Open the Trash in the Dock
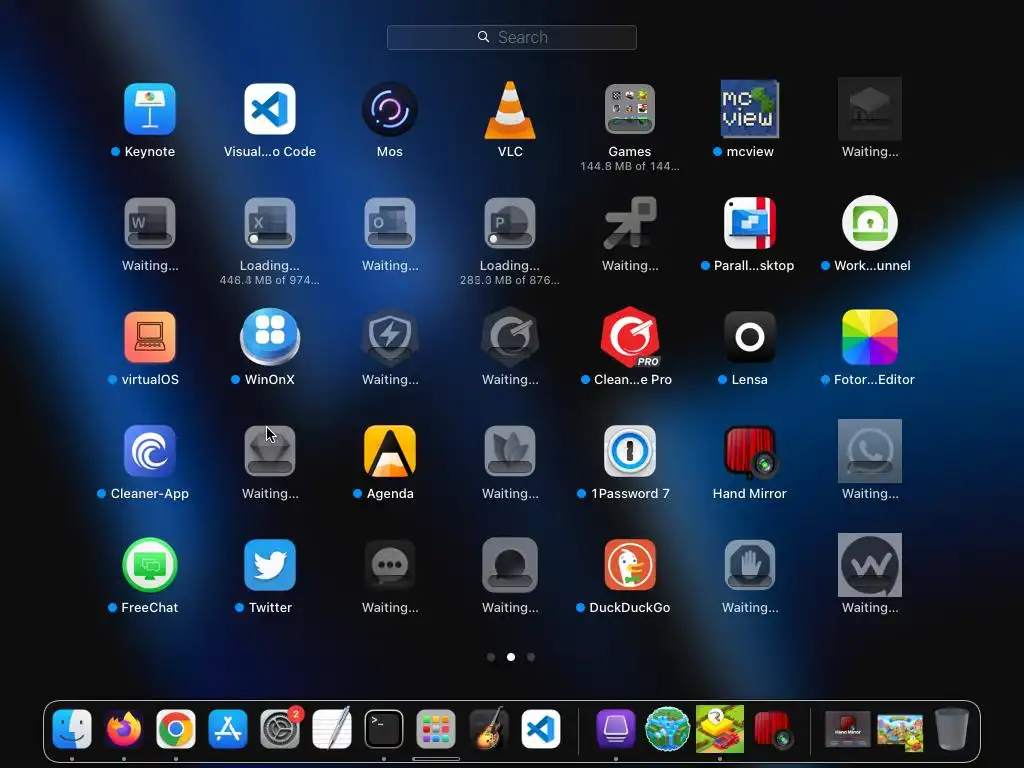Screen dimensions: 1024x768 tap(952, 729)
